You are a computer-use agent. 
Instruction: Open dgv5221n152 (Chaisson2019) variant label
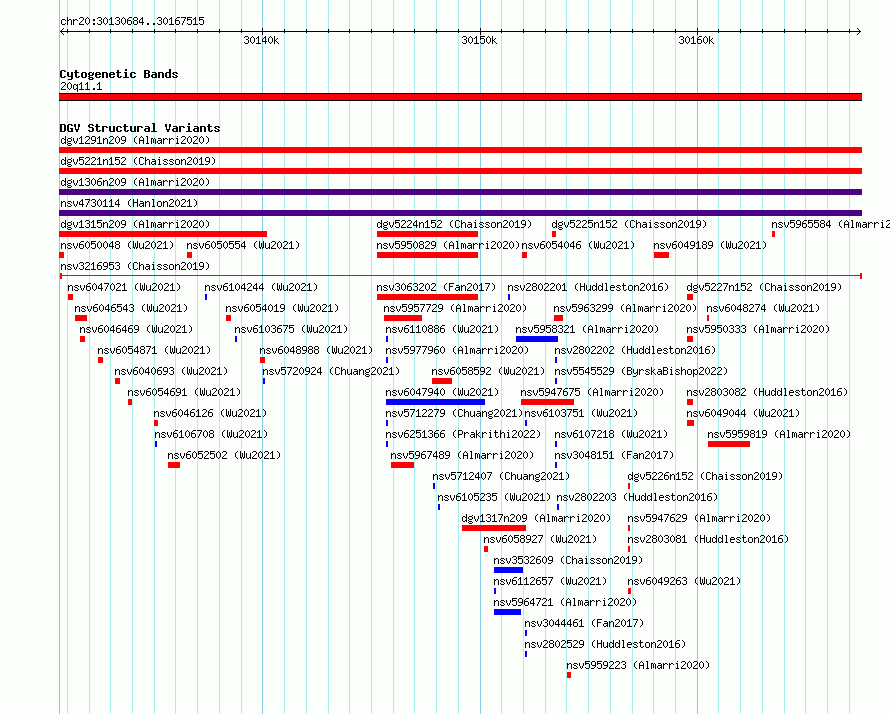click(x=138, y=161)
